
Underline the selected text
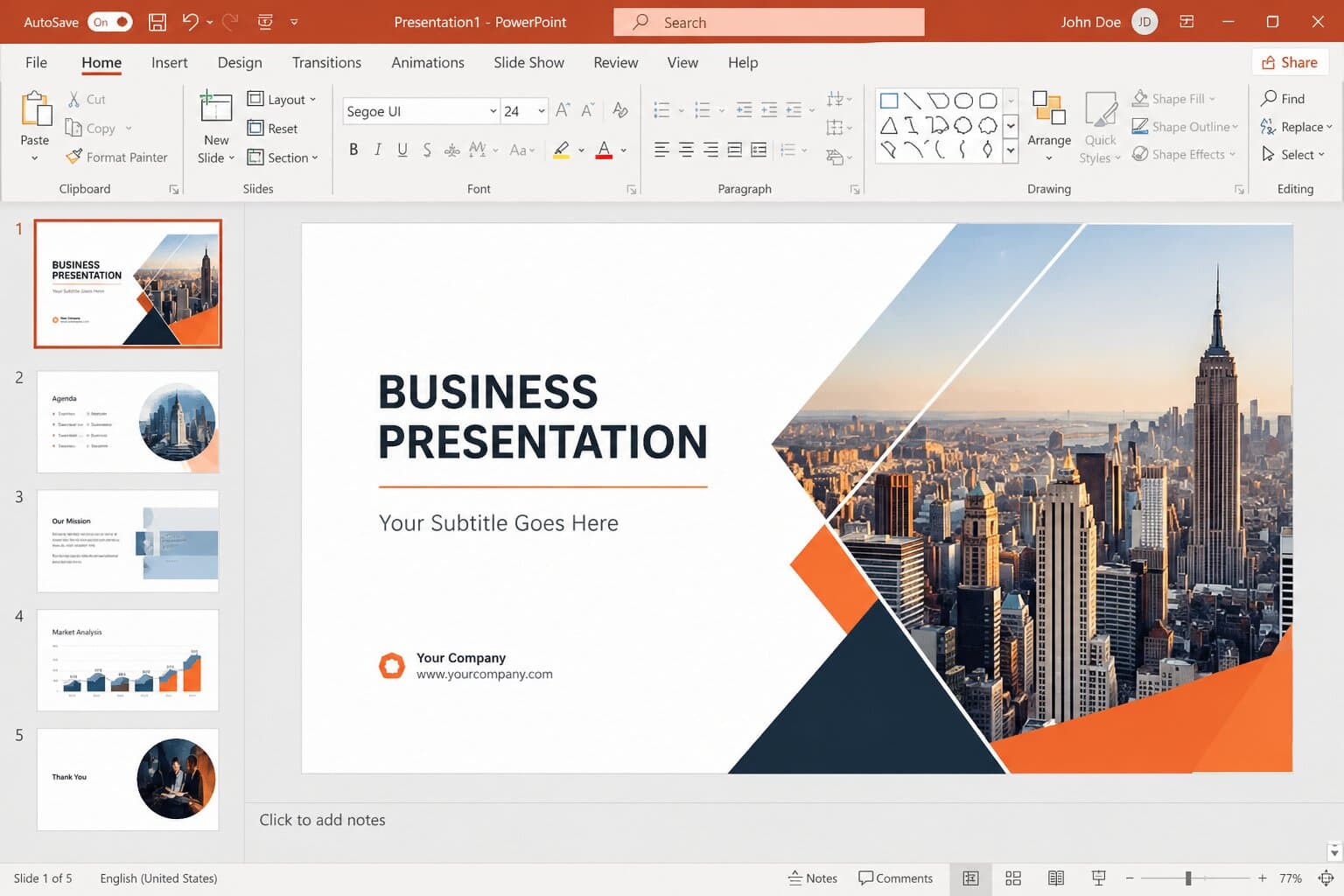click(402, 149)
